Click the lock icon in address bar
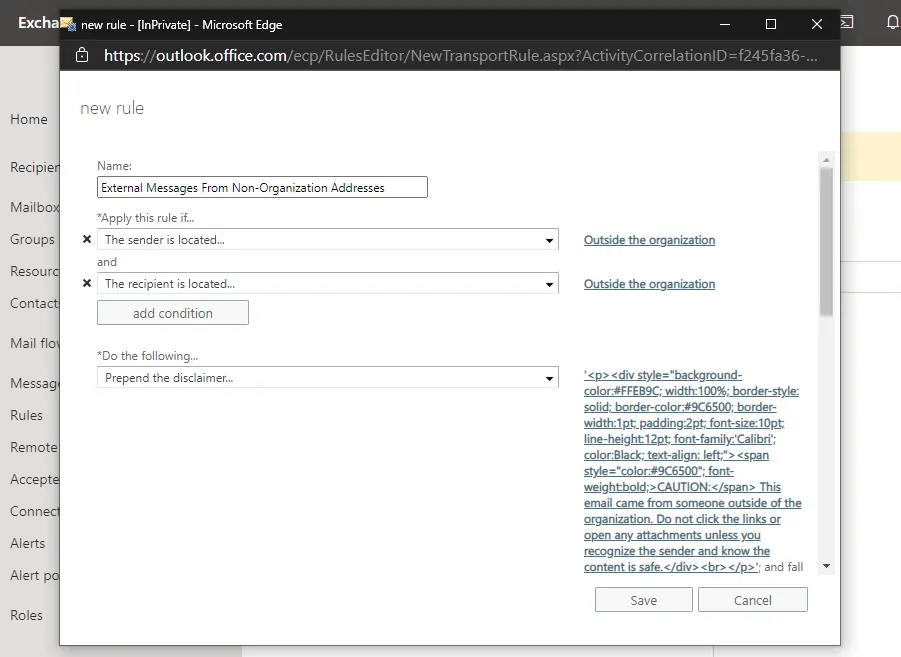The height and width of the screenshot is (657, 901). [x=82, y=55]
